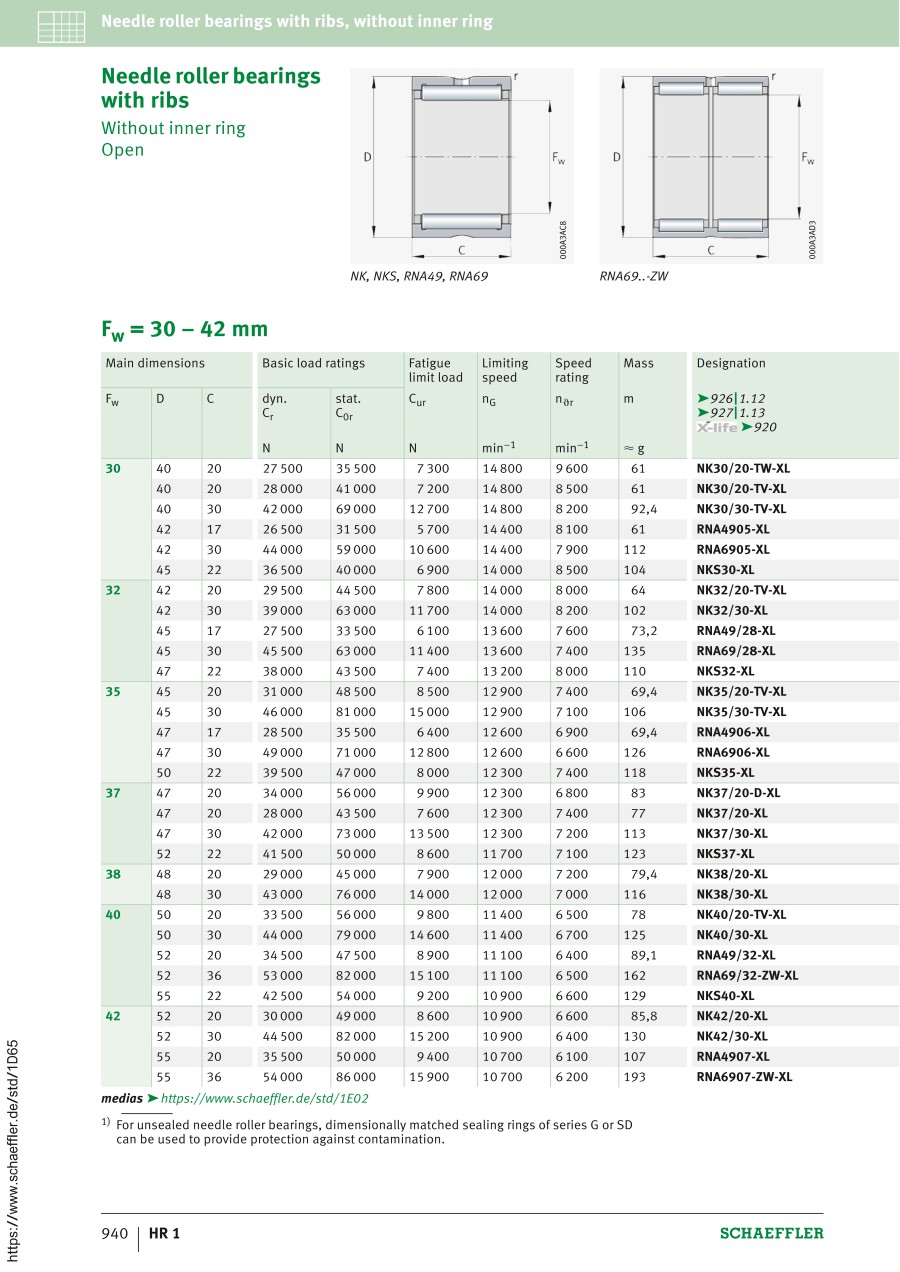This screenshot has height=1272, width=900.
Task: Select designation NK30/20-TW-XL
Action: 741,468
